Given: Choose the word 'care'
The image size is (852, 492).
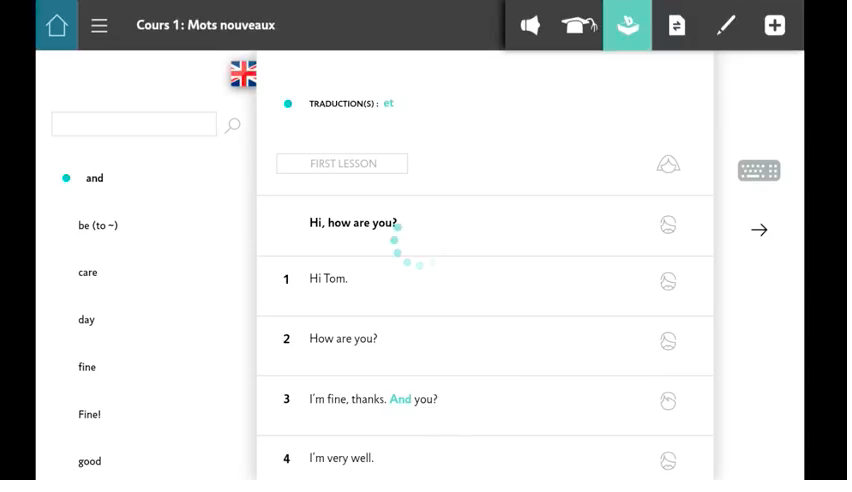Looking at the screenshot, I should click(88, 273).
